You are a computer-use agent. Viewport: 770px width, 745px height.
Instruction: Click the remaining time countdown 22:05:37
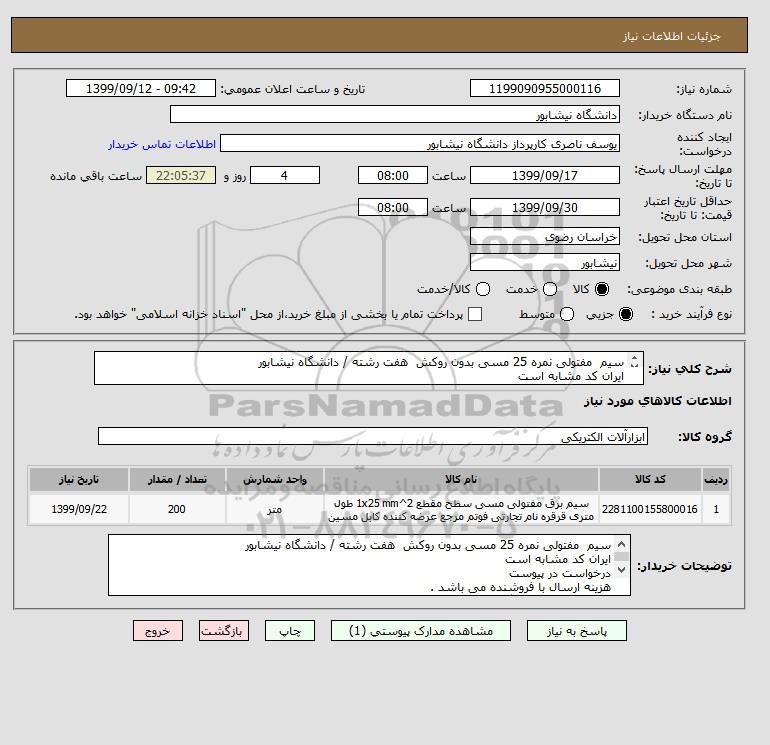pos(181,175)
